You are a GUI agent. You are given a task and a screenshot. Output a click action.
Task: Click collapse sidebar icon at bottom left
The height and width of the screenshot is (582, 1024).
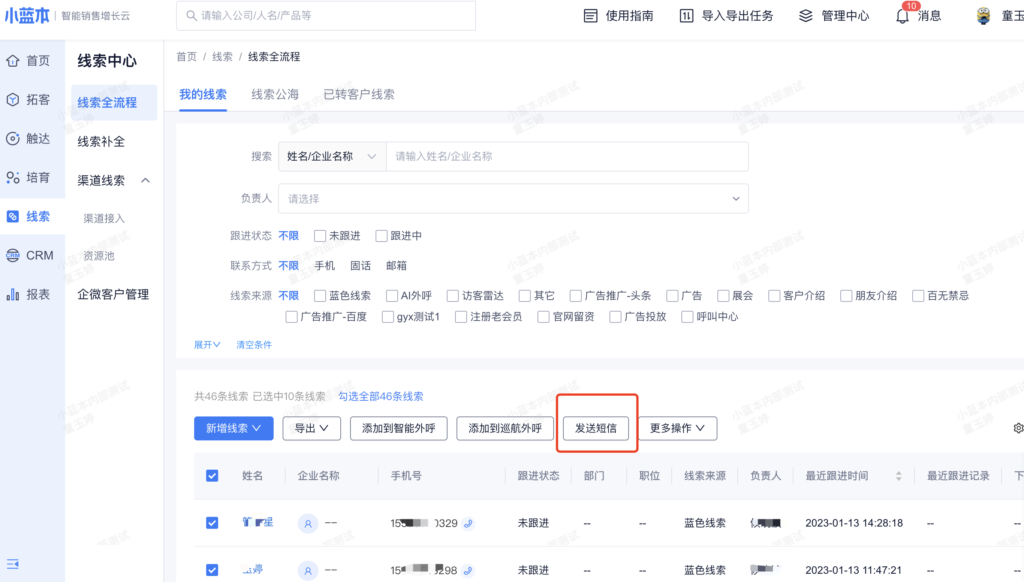pyautogui.click(x=13, y=564)
